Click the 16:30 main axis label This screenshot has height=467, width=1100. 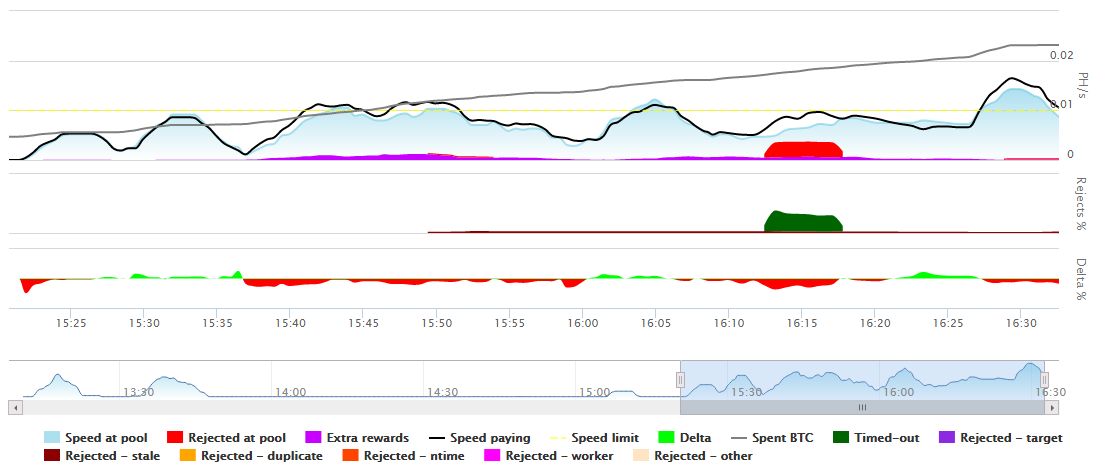(x=1020, y=323)
